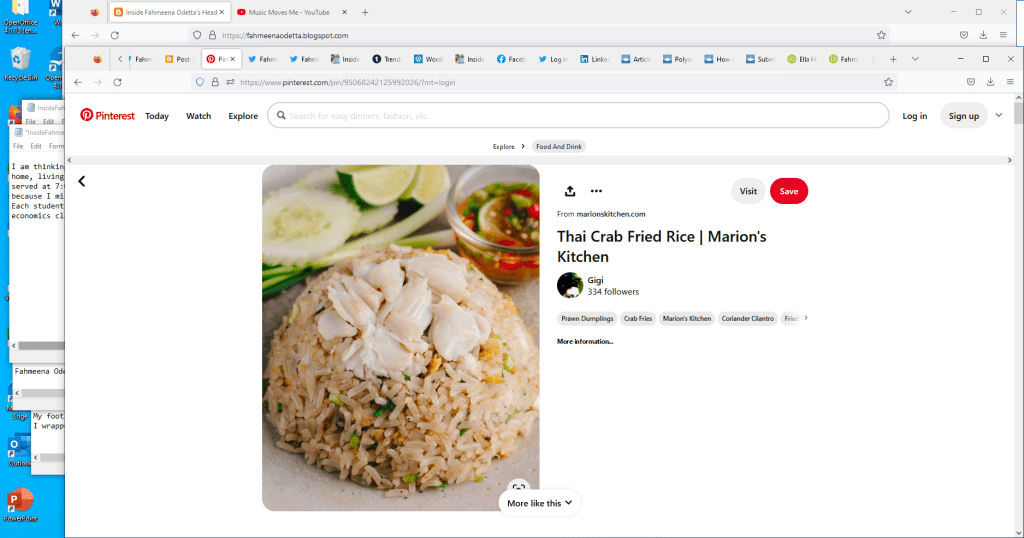Close the Inside Fahmeena Odetta's Head tab
This screenshot has width=1024, height=538.
click(221, 12)
